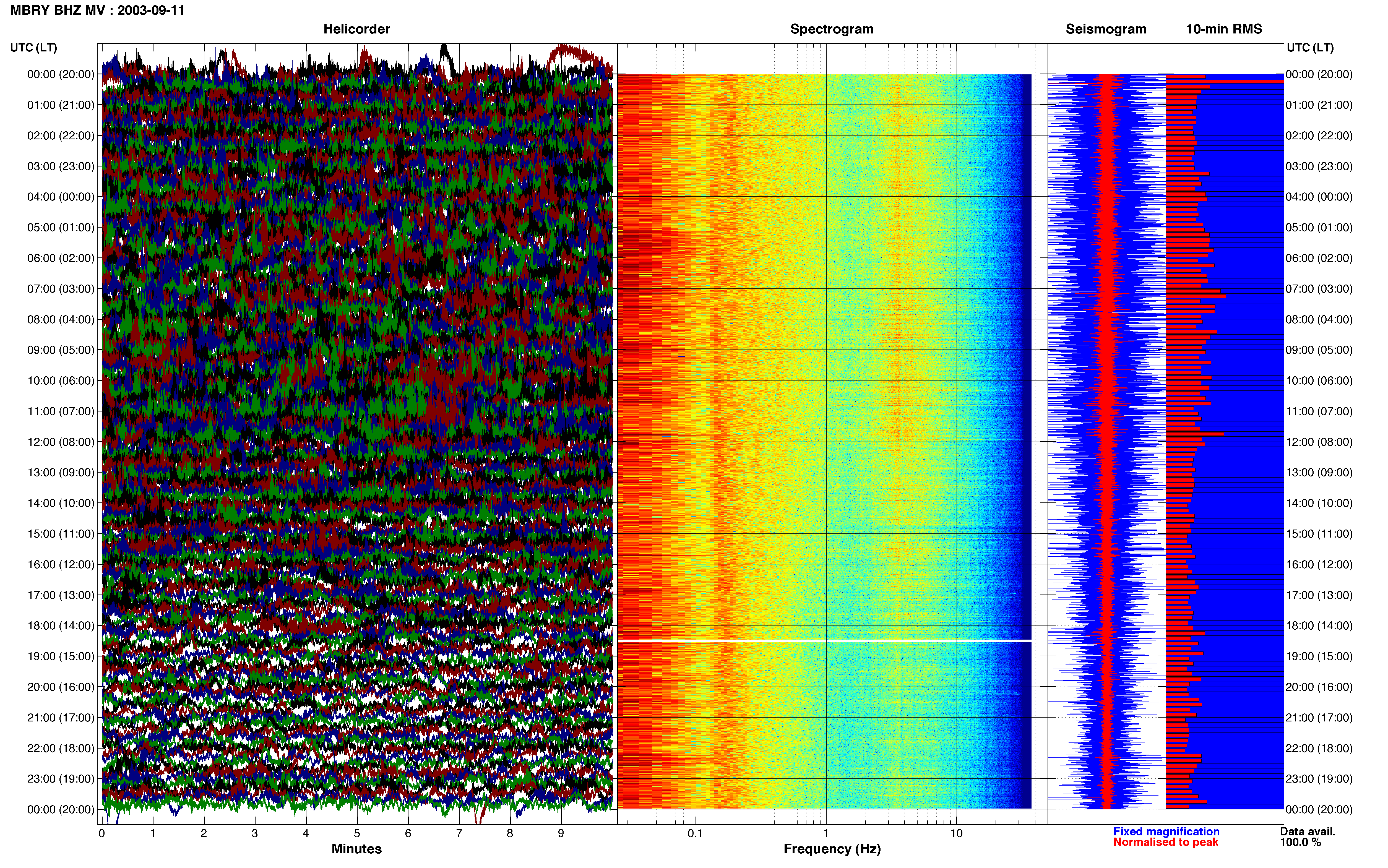Click left time label '08:00 (04:00)'
This screenshot has width=1388, height=868.
[61, 319]
